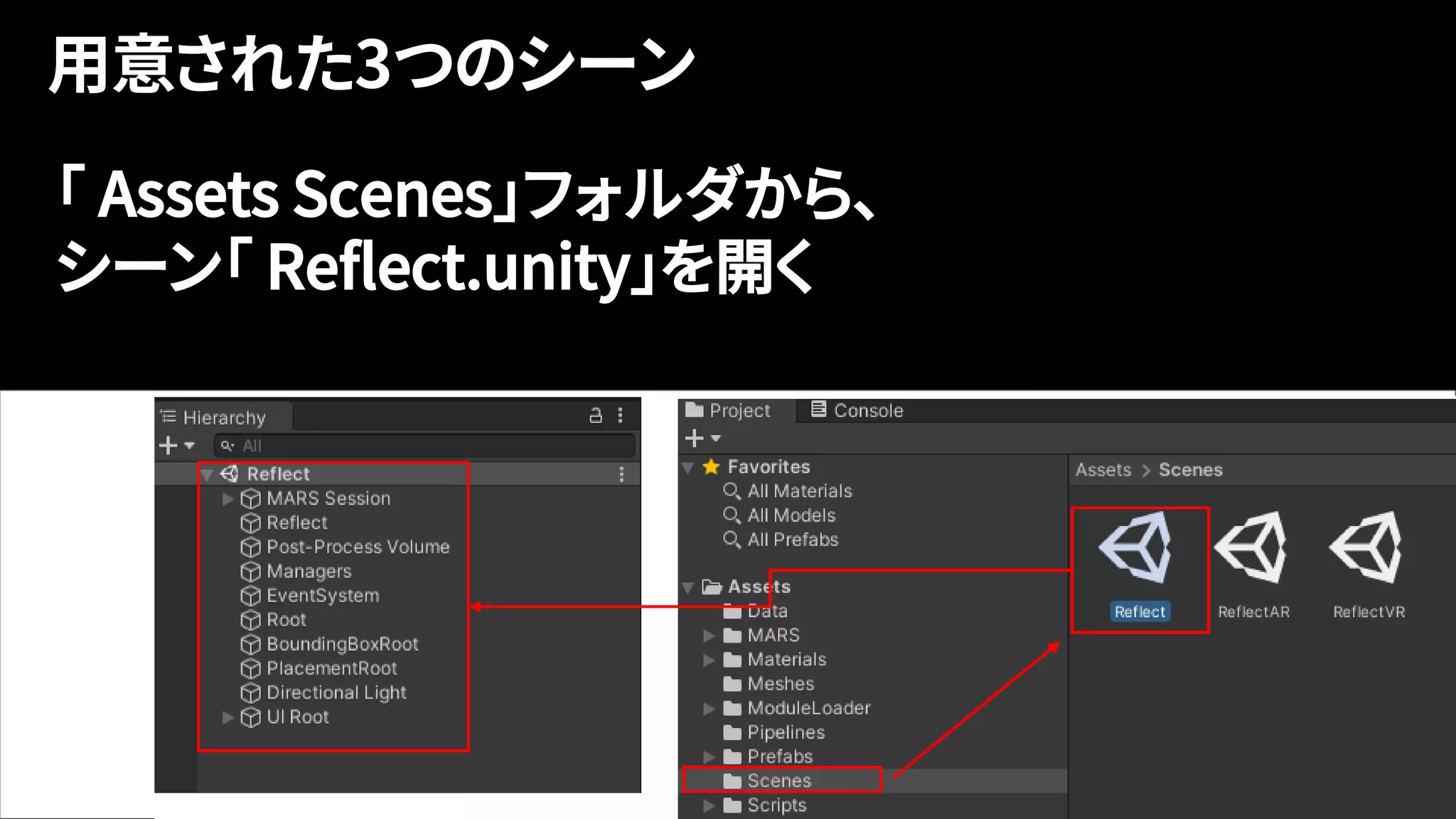Expand the MARS folder
Screen dimensions: 1456x819
tap(709, 636)
